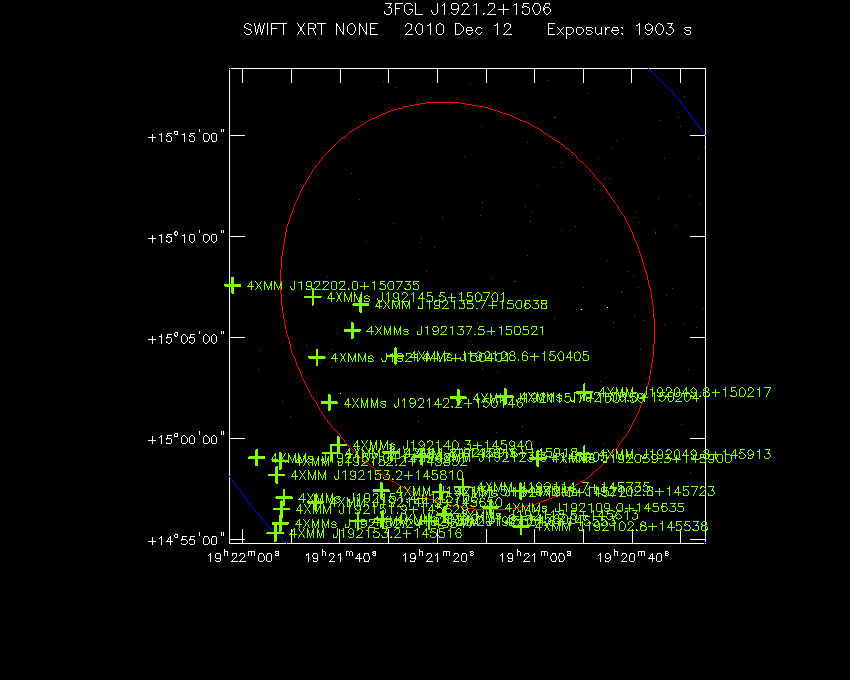
Task: Click declination axis label +15°10'00"
Action: coord(186,238)
